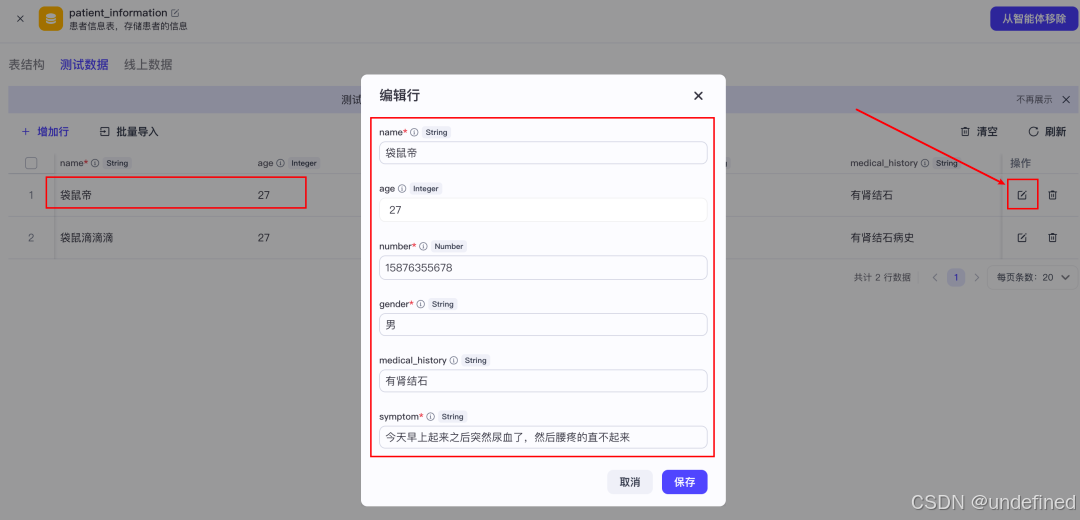Click the medical_history input in dialog

543,381
